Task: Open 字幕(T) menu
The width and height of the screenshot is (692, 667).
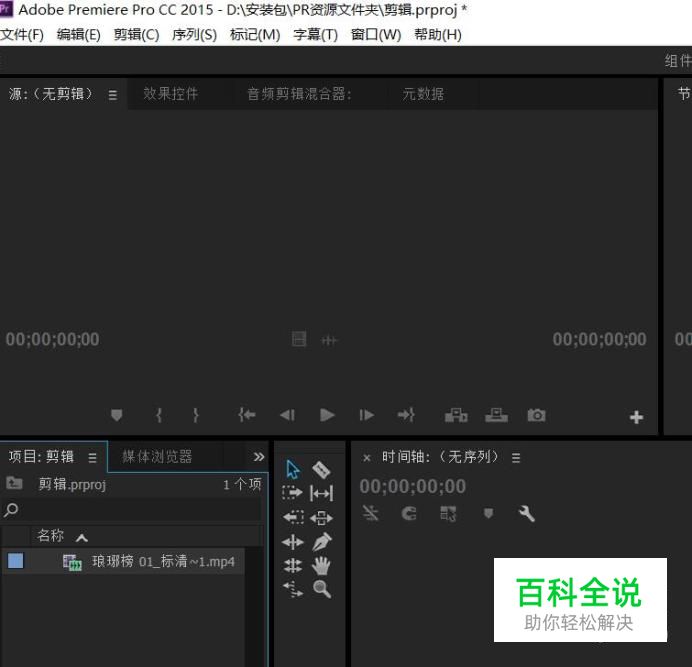Action: [316, 34]
